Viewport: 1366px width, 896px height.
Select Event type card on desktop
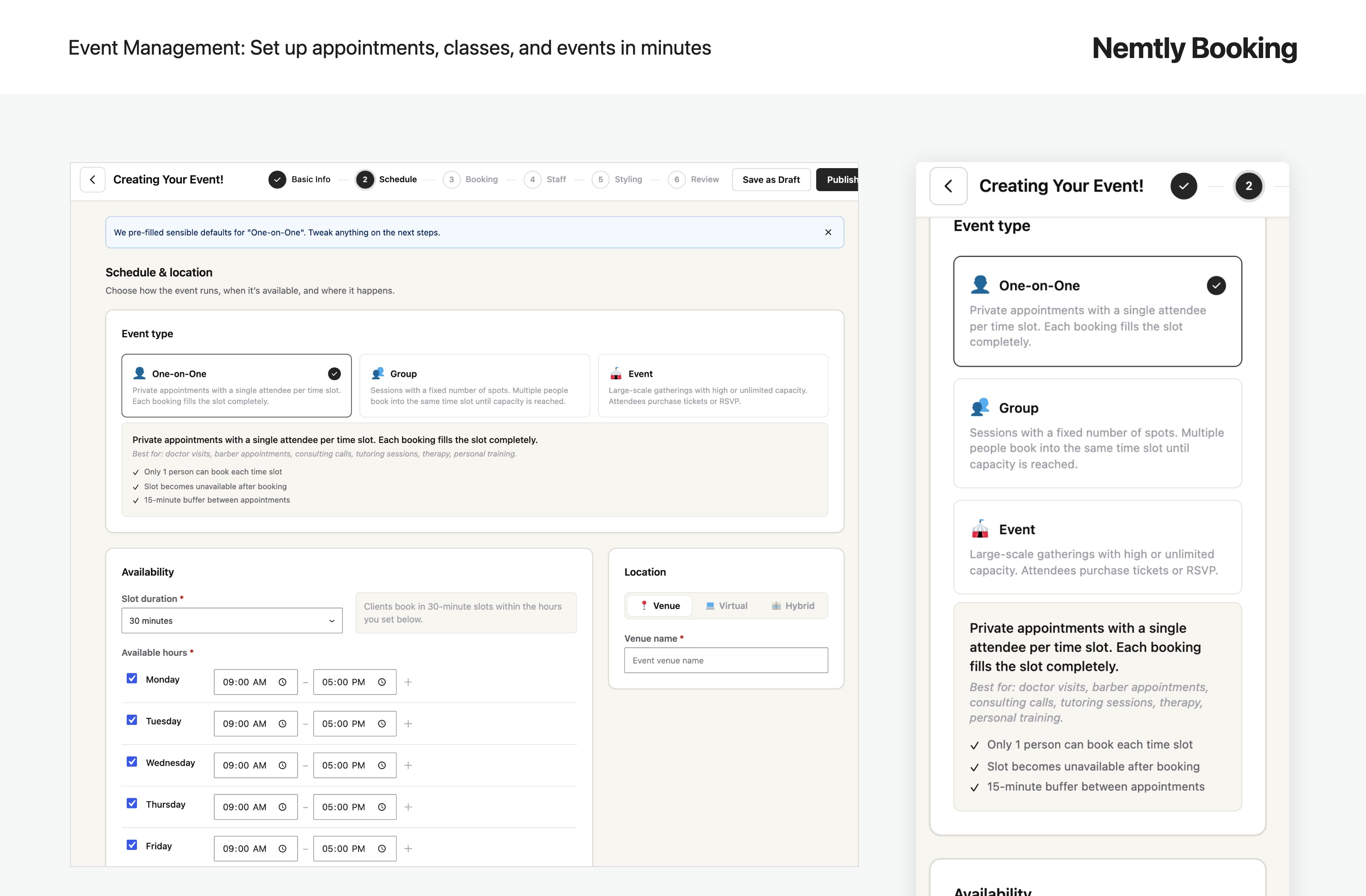point(713,385)
